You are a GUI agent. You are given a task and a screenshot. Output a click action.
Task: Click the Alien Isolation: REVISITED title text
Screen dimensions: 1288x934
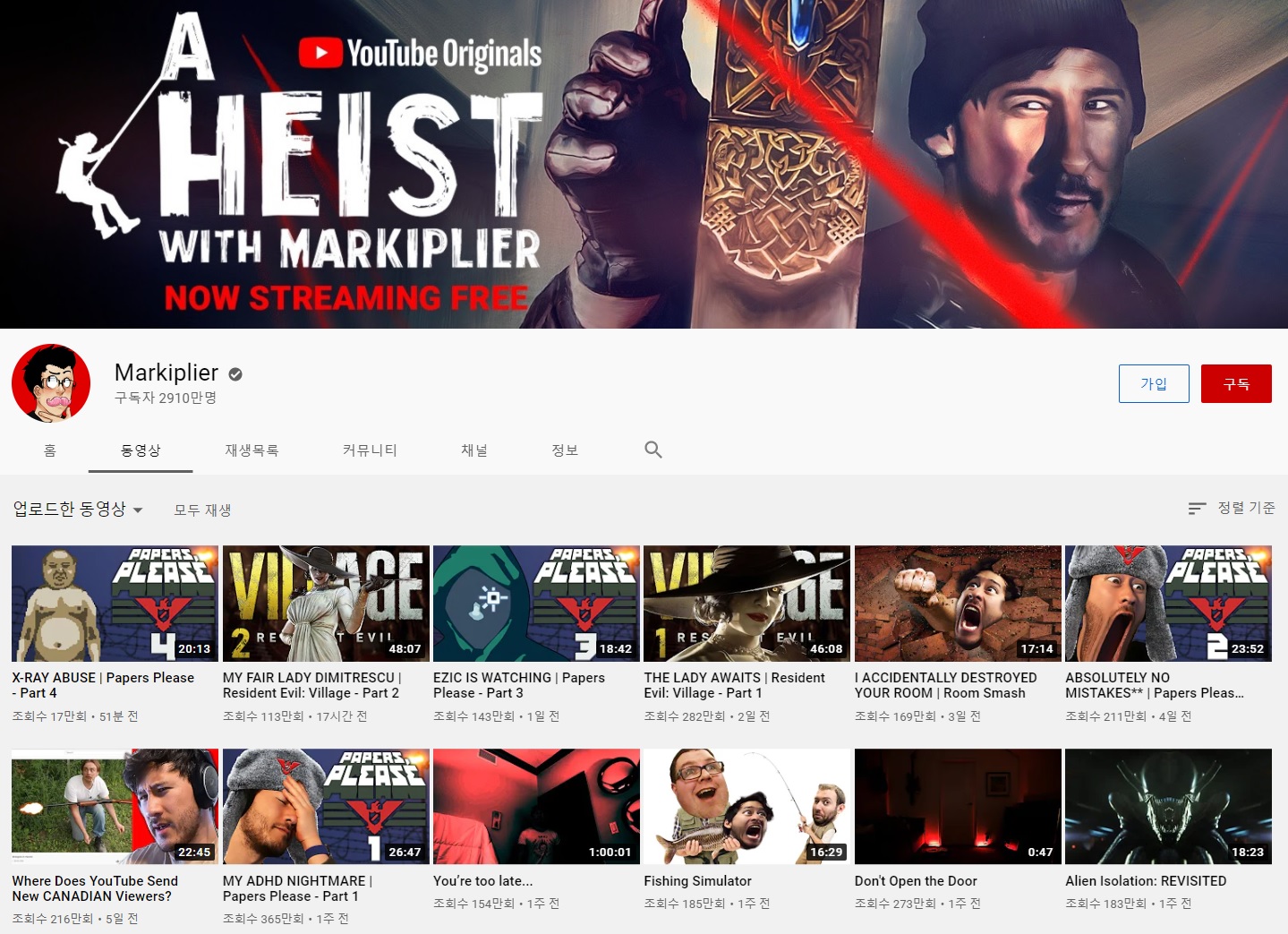pos(1146,881)
